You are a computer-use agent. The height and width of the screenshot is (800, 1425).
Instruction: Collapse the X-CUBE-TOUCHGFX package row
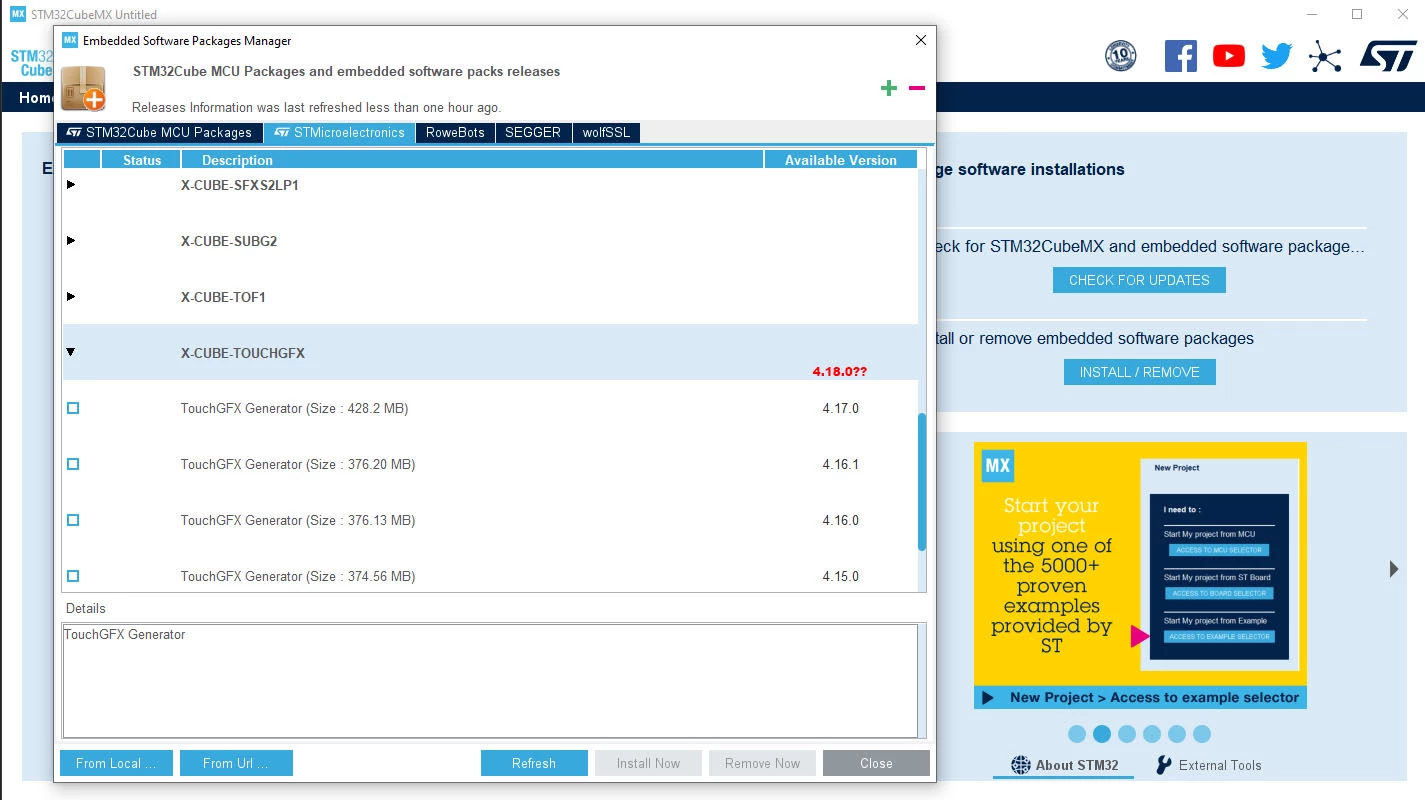[x=71, y=352]
